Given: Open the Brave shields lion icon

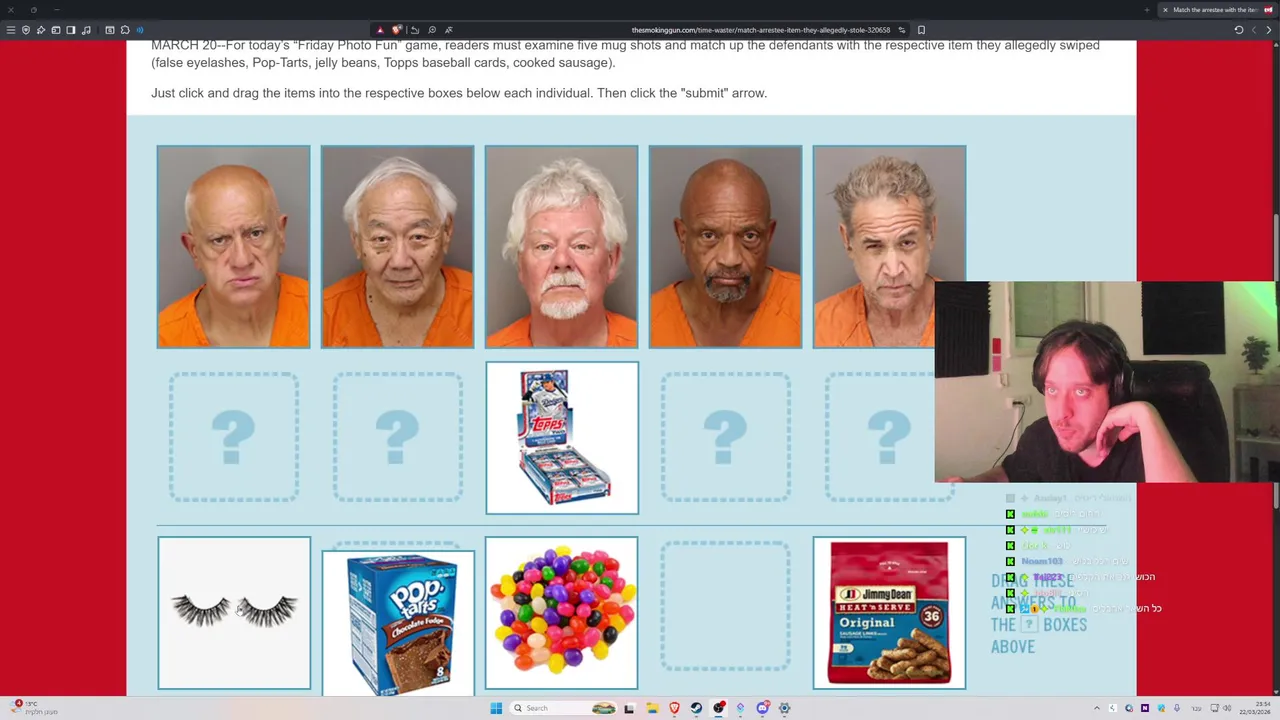Looking at the screenshot, I should coord(397,30).
